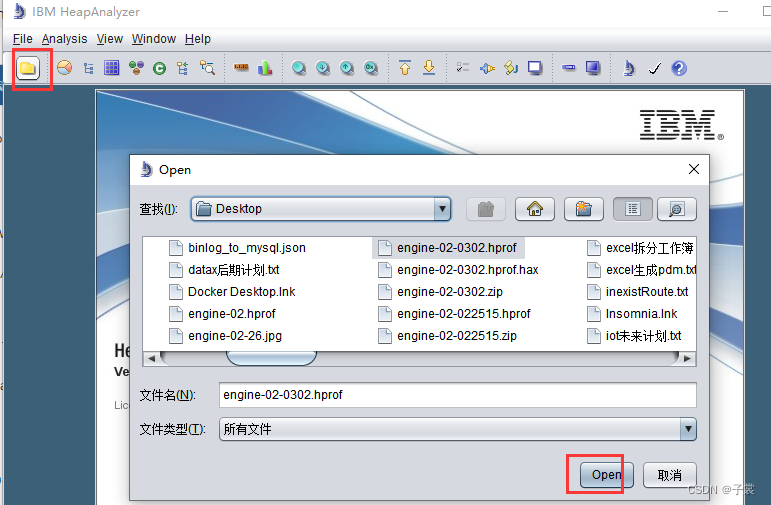Screen dimensions: 771x505
Task: Open the Window menu
Action: (x=154, y=39)
